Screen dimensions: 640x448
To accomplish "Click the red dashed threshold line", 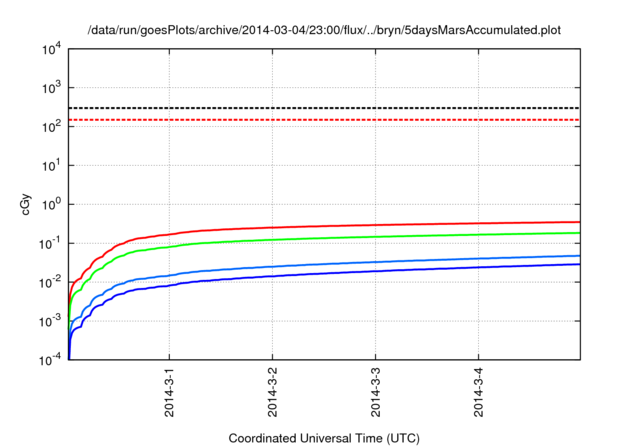I will coord(324,120).
